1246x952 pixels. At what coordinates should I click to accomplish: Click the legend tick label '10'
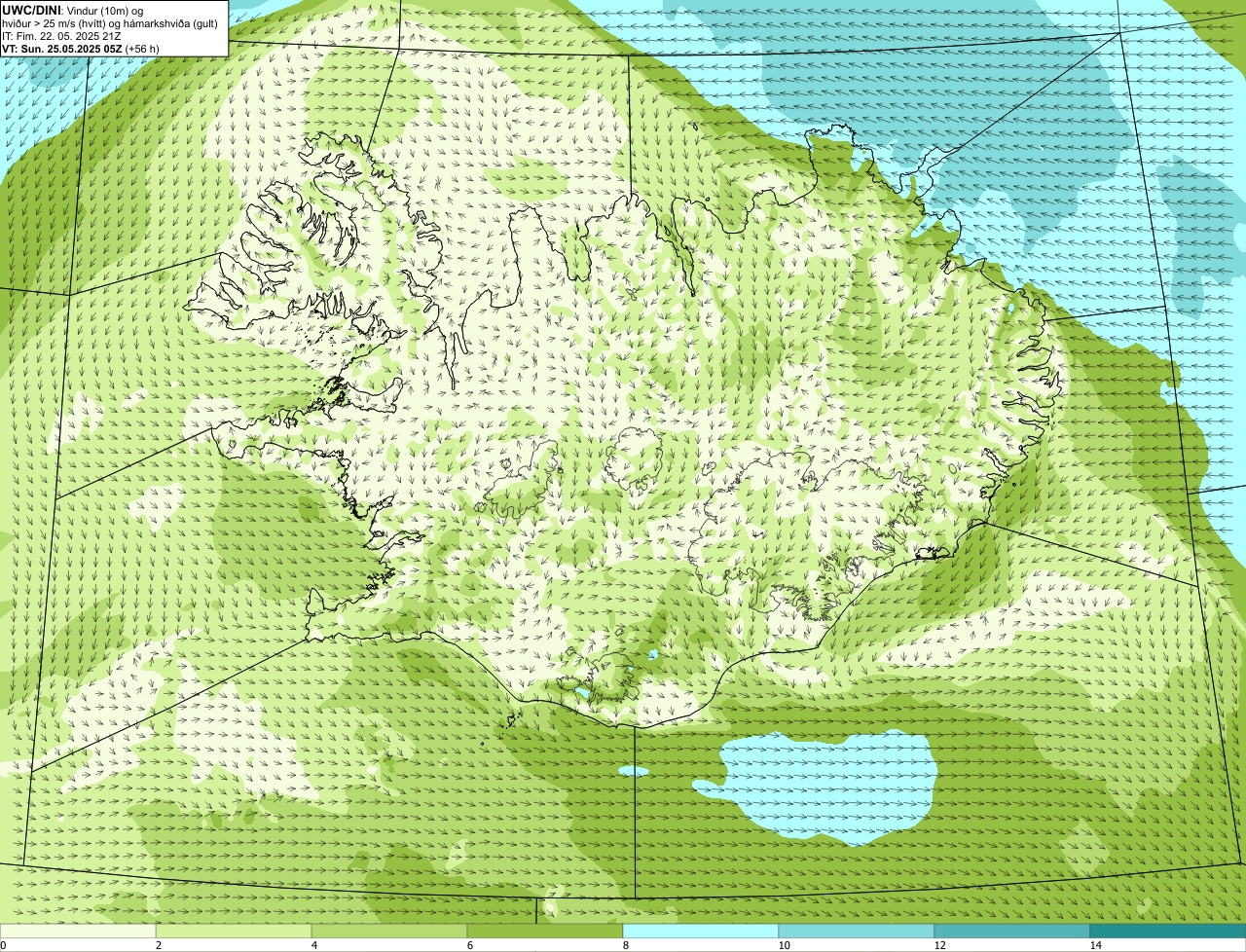pos(784,945)
